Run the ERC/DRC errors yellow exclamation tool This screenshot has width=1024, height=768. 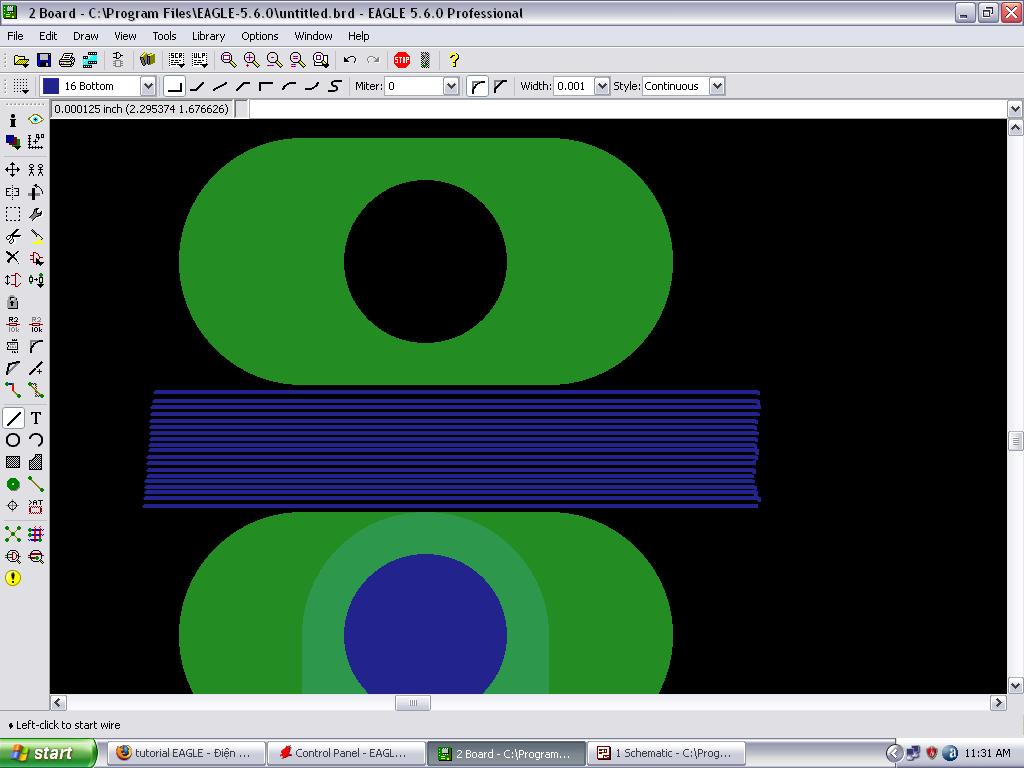click(13, 578)
